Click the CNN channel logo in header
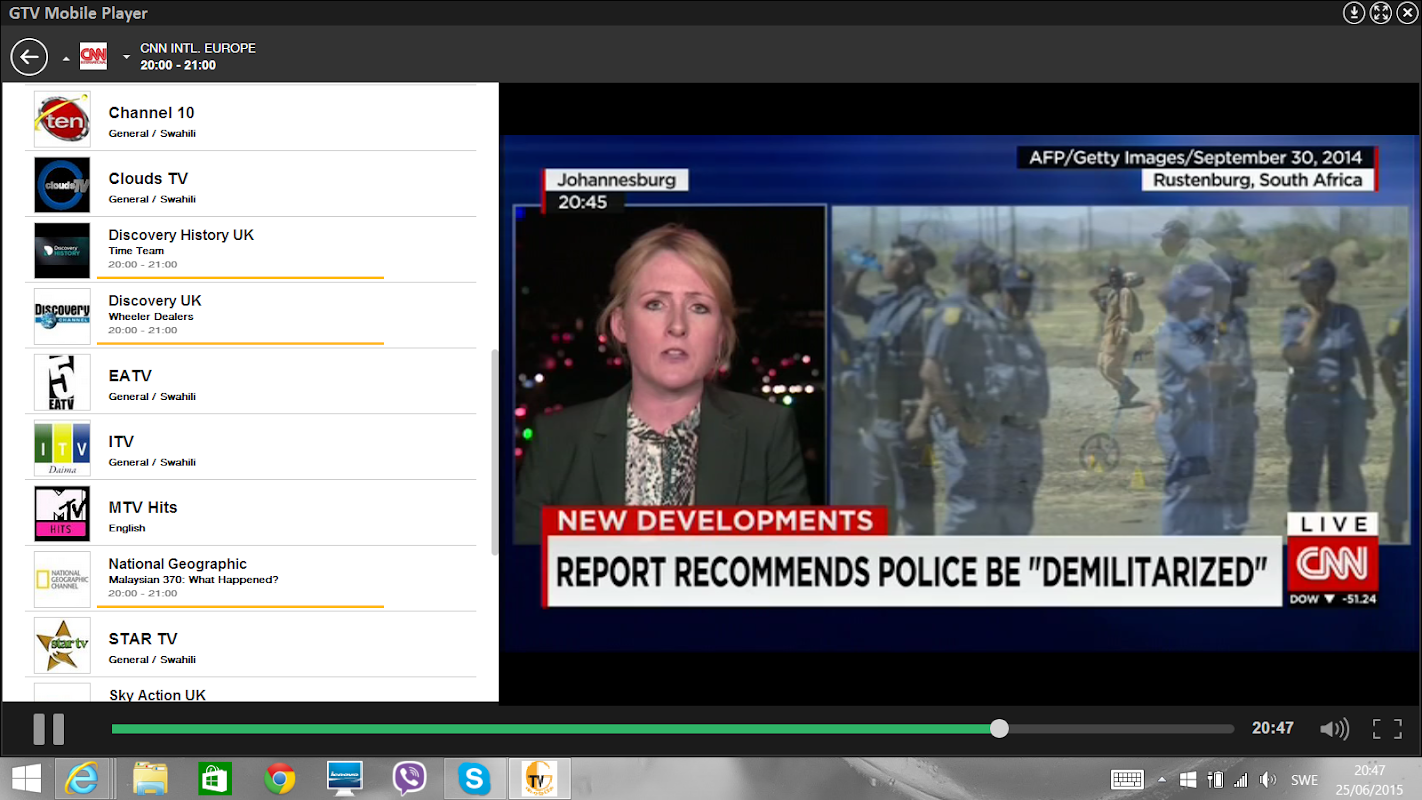This screenshot has width=1422, height=800. click(x=93, y=57)
